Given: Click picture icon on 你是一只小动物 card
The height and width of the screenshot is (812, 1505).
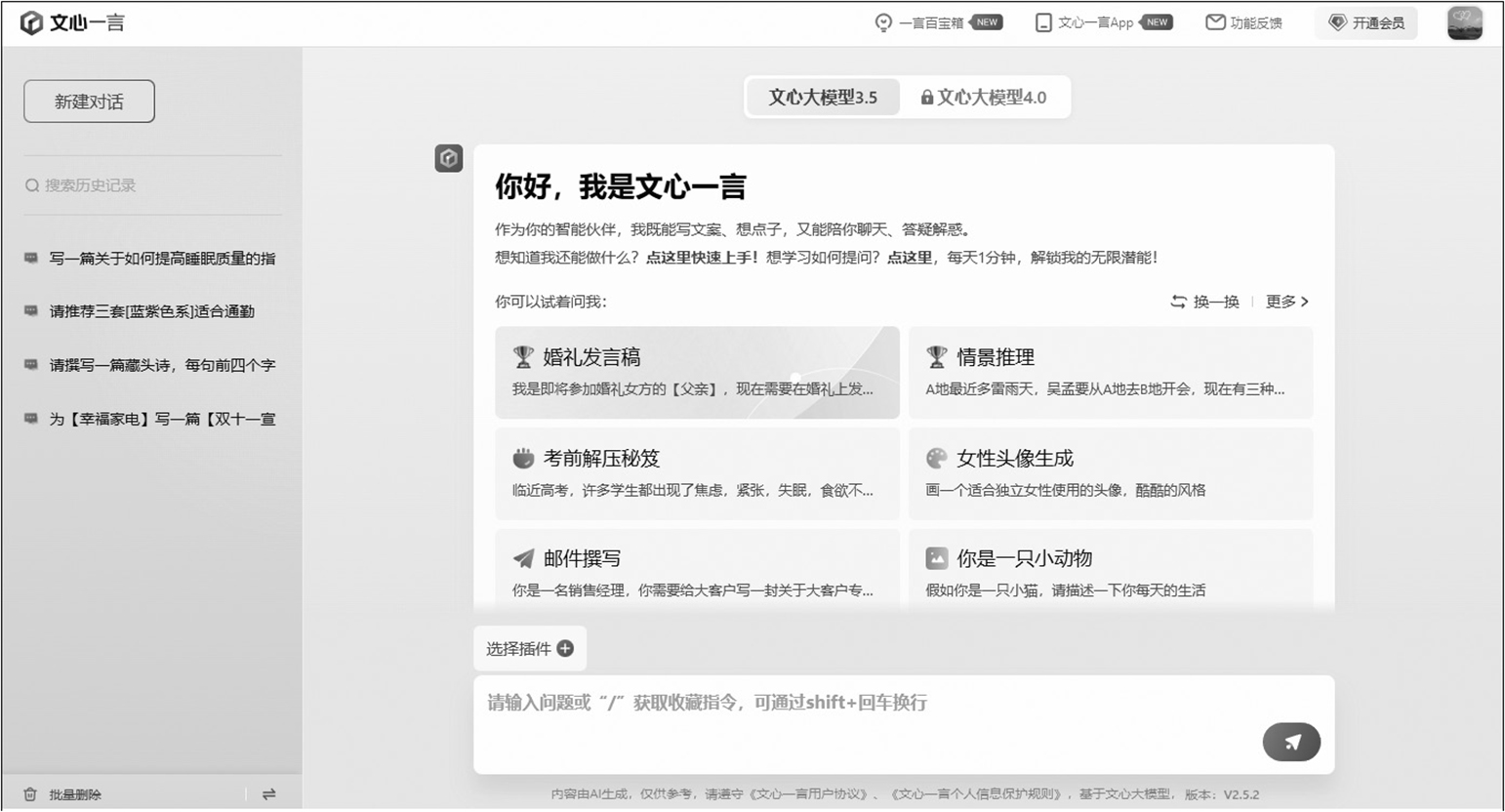Looking at the screenshot, I should [x=937, y=558].
